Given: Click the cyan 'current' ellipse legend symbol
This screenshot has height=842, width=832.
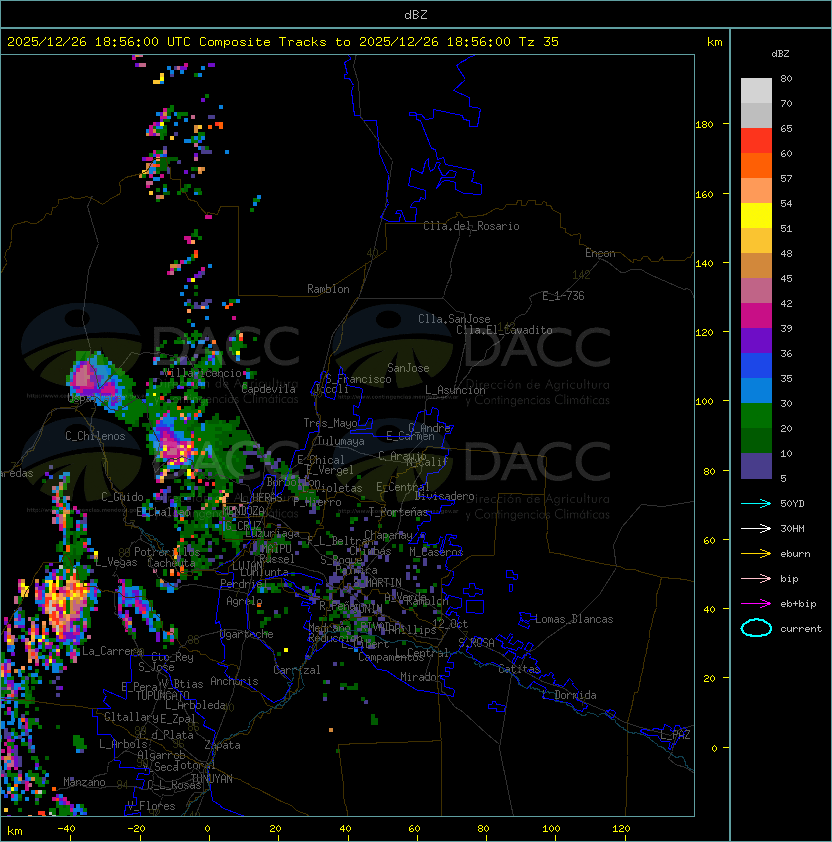Looking at the screenshot, I should [756, 628].
